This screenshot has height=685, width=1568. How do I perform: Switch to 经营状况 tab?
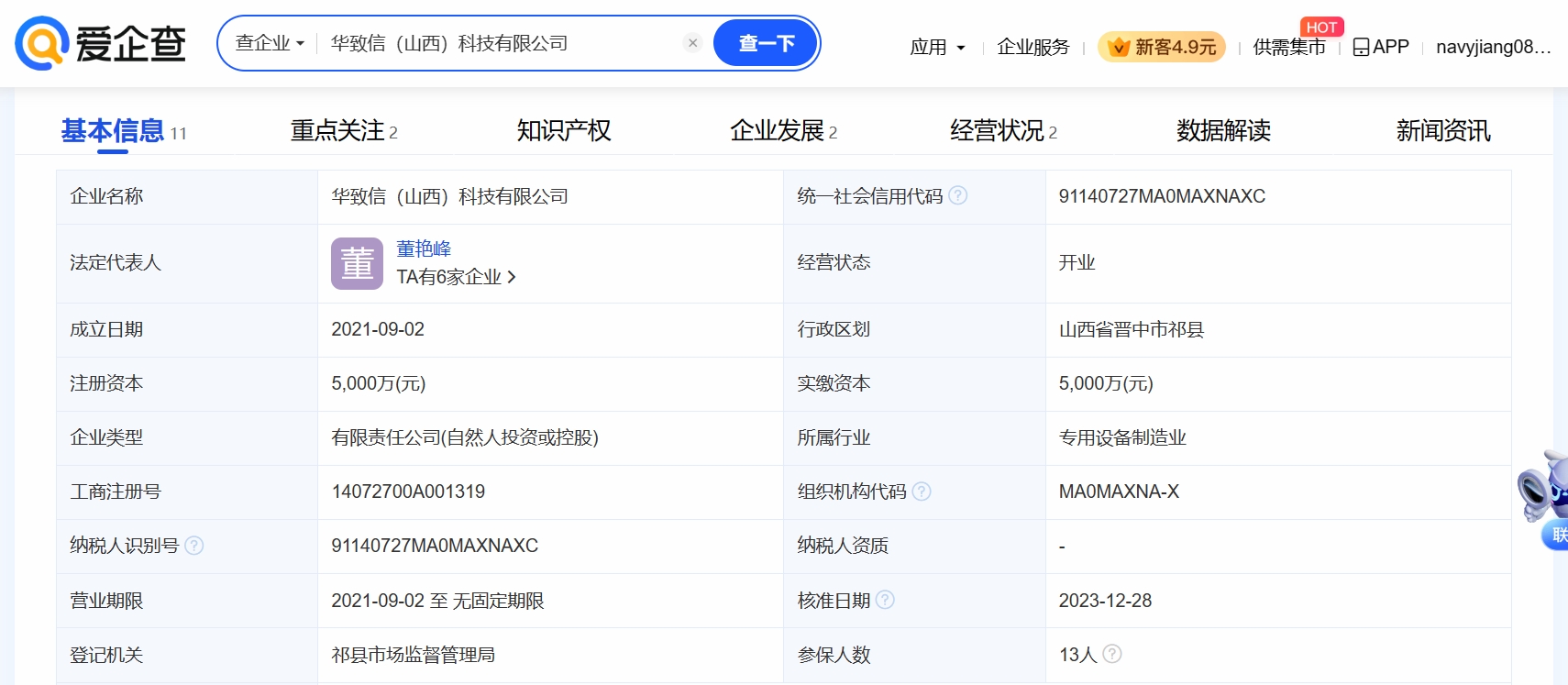click(x=1003, y=131)
